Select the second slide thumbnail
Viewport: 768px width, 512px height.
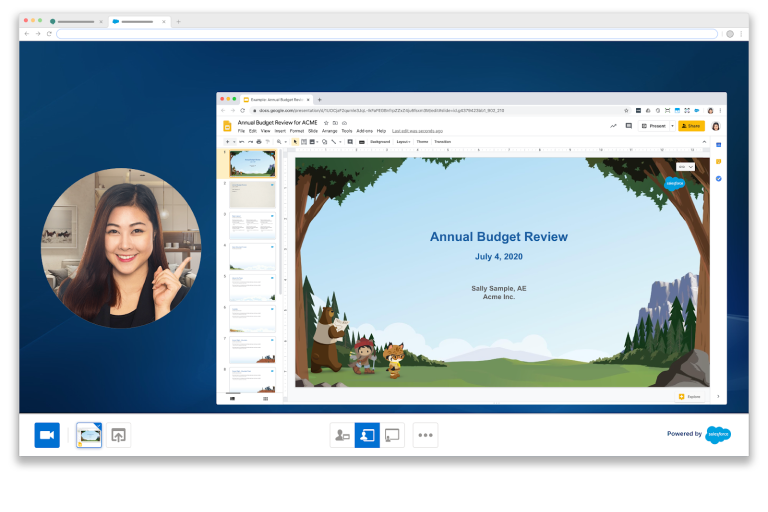click(252, 194)
